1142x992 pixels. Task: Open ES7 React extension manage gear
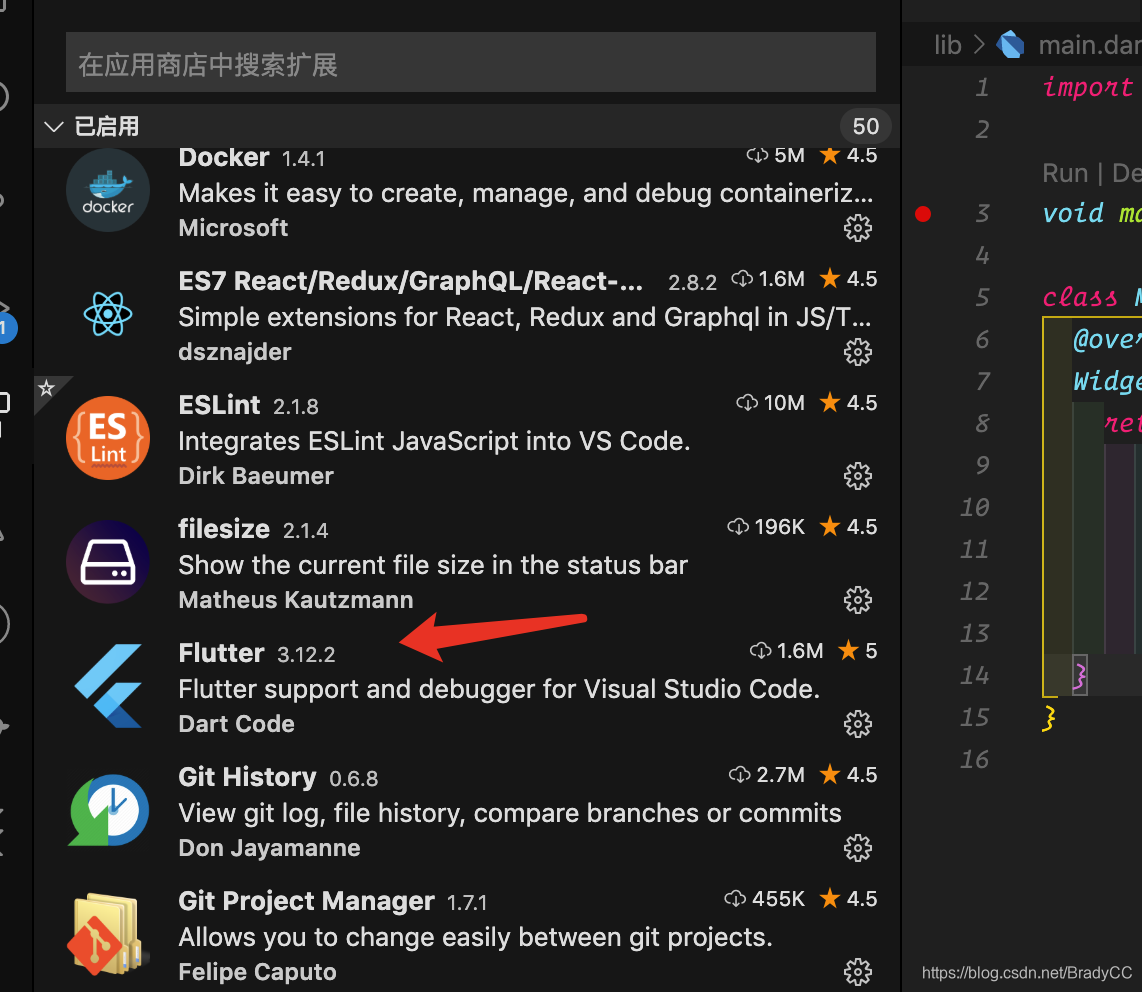coord(857,352)
